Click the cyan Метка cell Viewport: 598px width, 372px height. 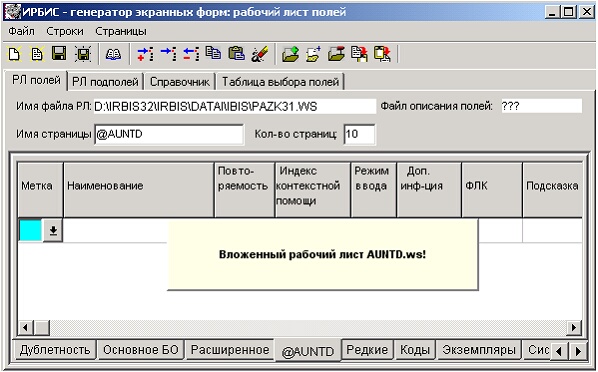(30, 230)
